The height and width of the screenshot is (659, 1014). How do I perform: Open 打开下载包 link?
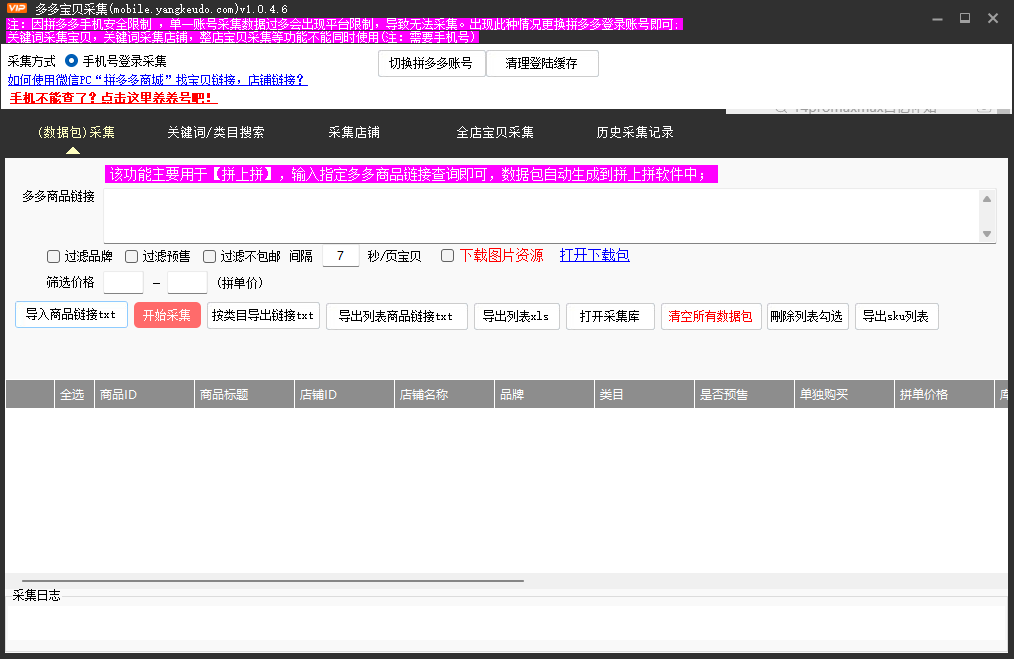pyautogui.click(x=594, y=255)
